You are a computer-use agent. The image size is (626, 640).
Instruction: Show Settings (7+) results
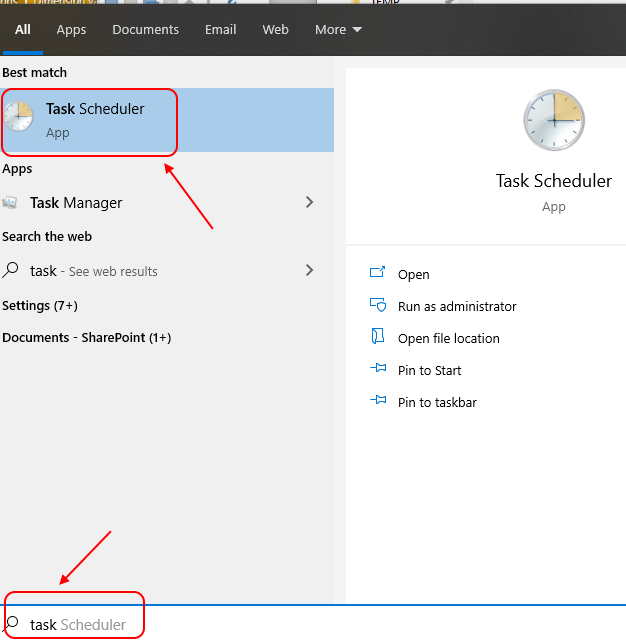pyautogui.click(x=40, y=306)
